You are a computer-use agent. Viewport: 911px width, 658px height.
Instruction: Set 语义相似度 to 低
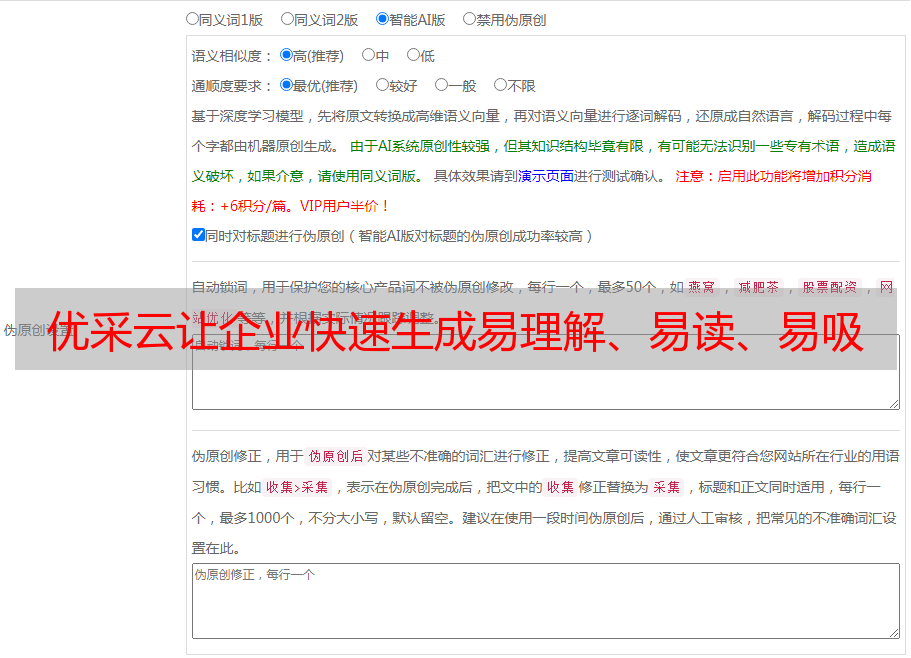point(413,55)
